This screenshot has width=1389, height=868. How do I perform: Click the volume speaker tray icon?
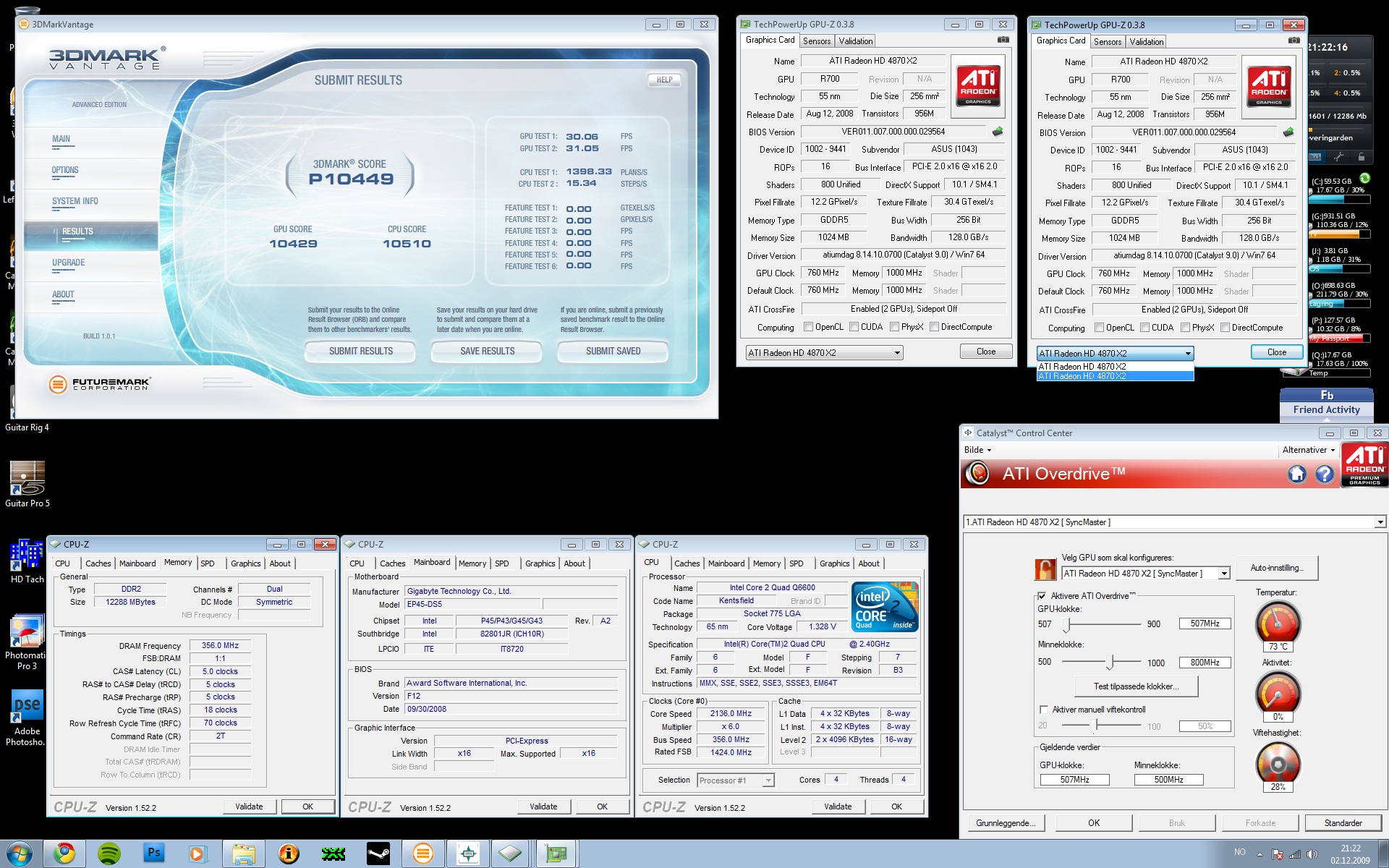coord(1312,854)
